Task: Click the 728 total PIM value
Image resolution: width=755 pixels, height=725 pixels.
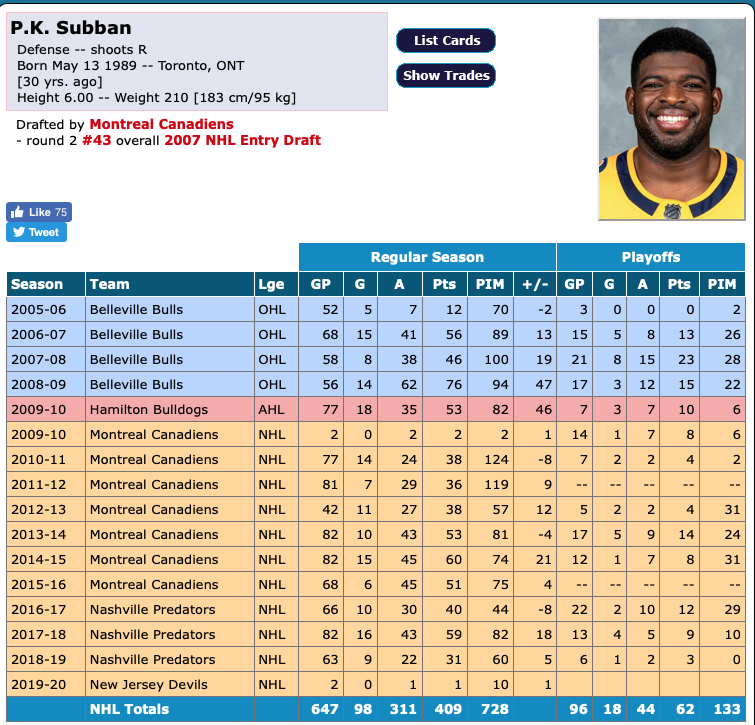Action: [x=495, y=709]
